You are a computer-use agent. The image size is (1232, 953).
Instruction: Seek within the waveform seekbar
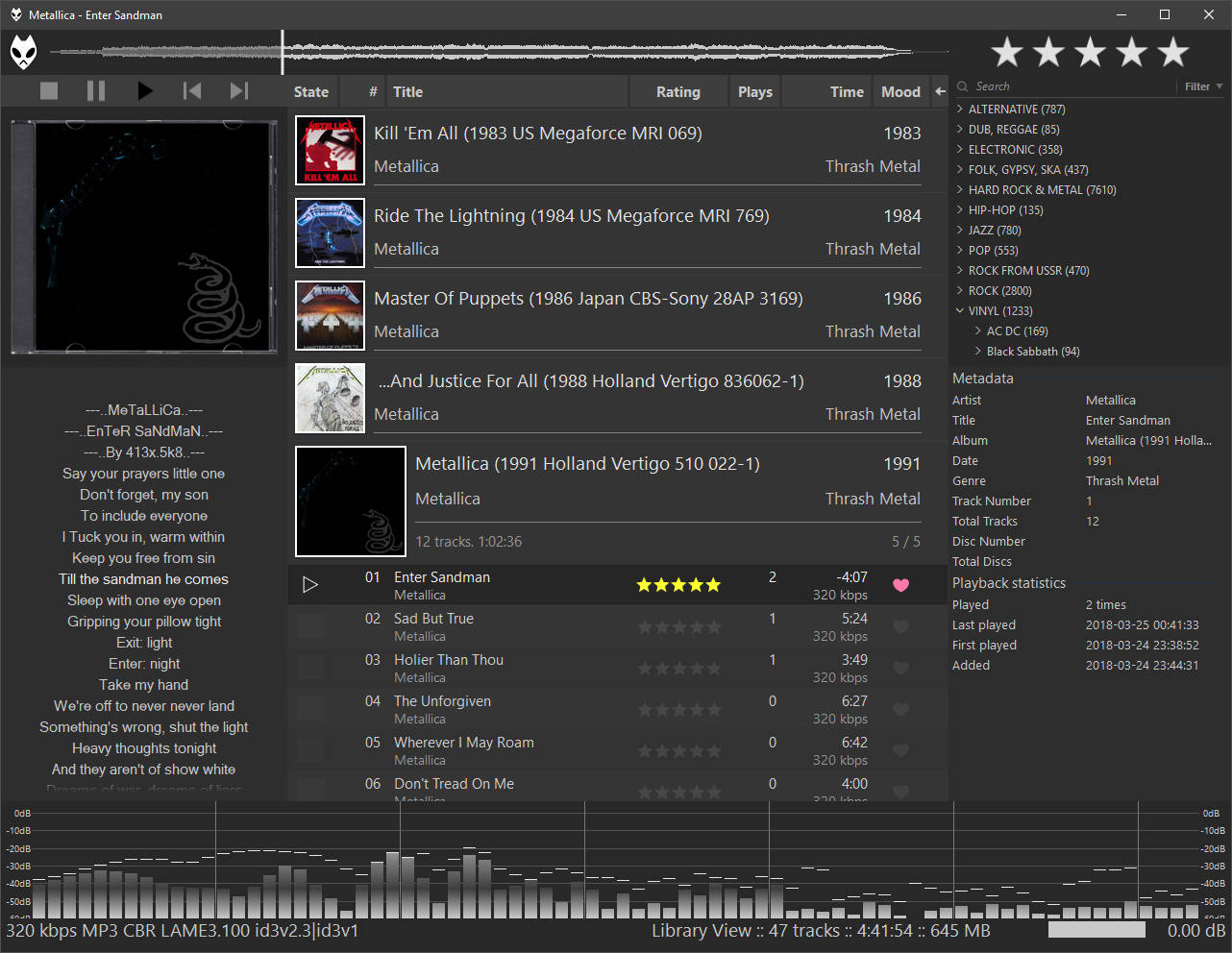click(x=500, y=52)
